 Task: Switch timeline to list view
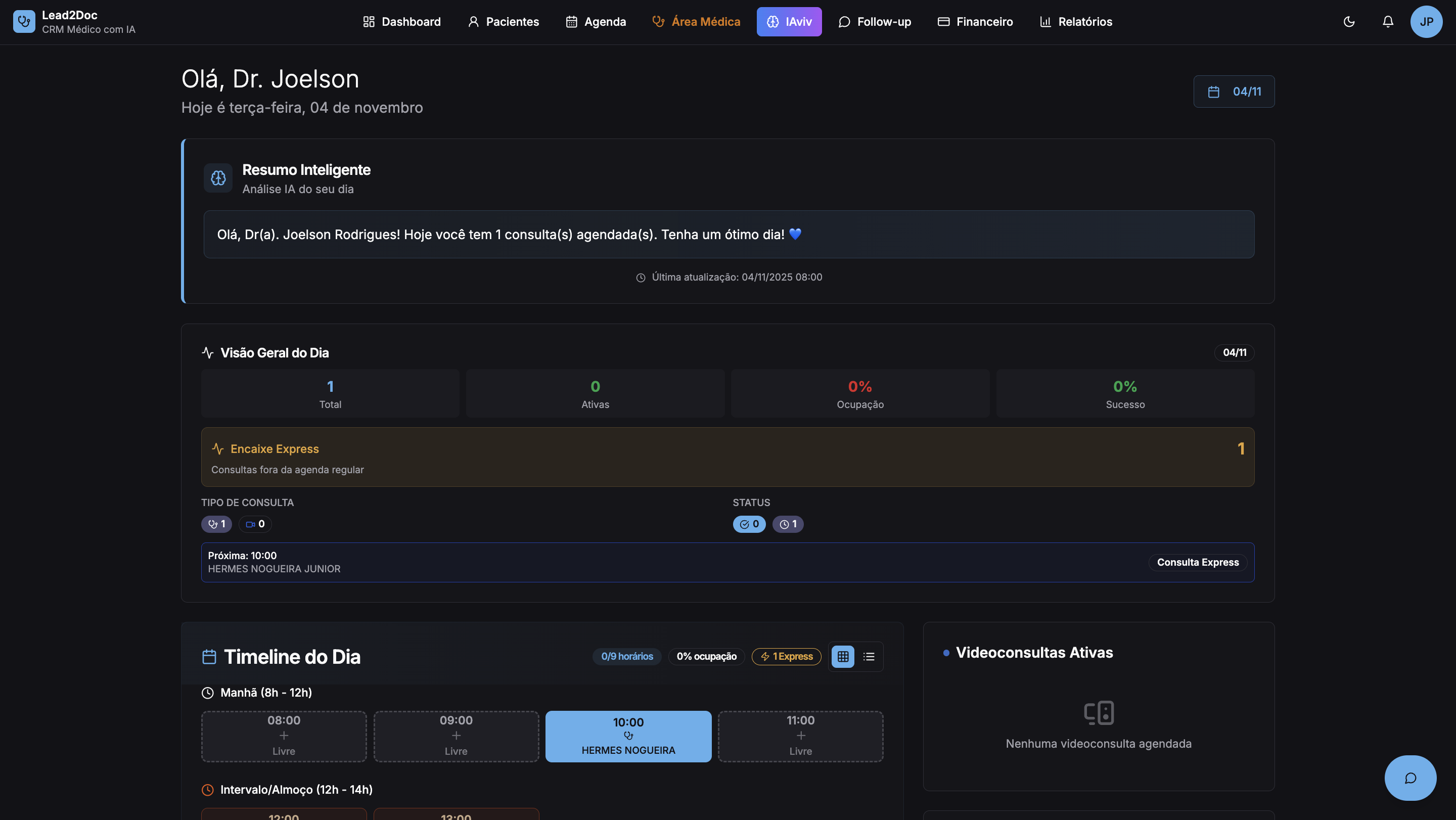click(869, 656)
